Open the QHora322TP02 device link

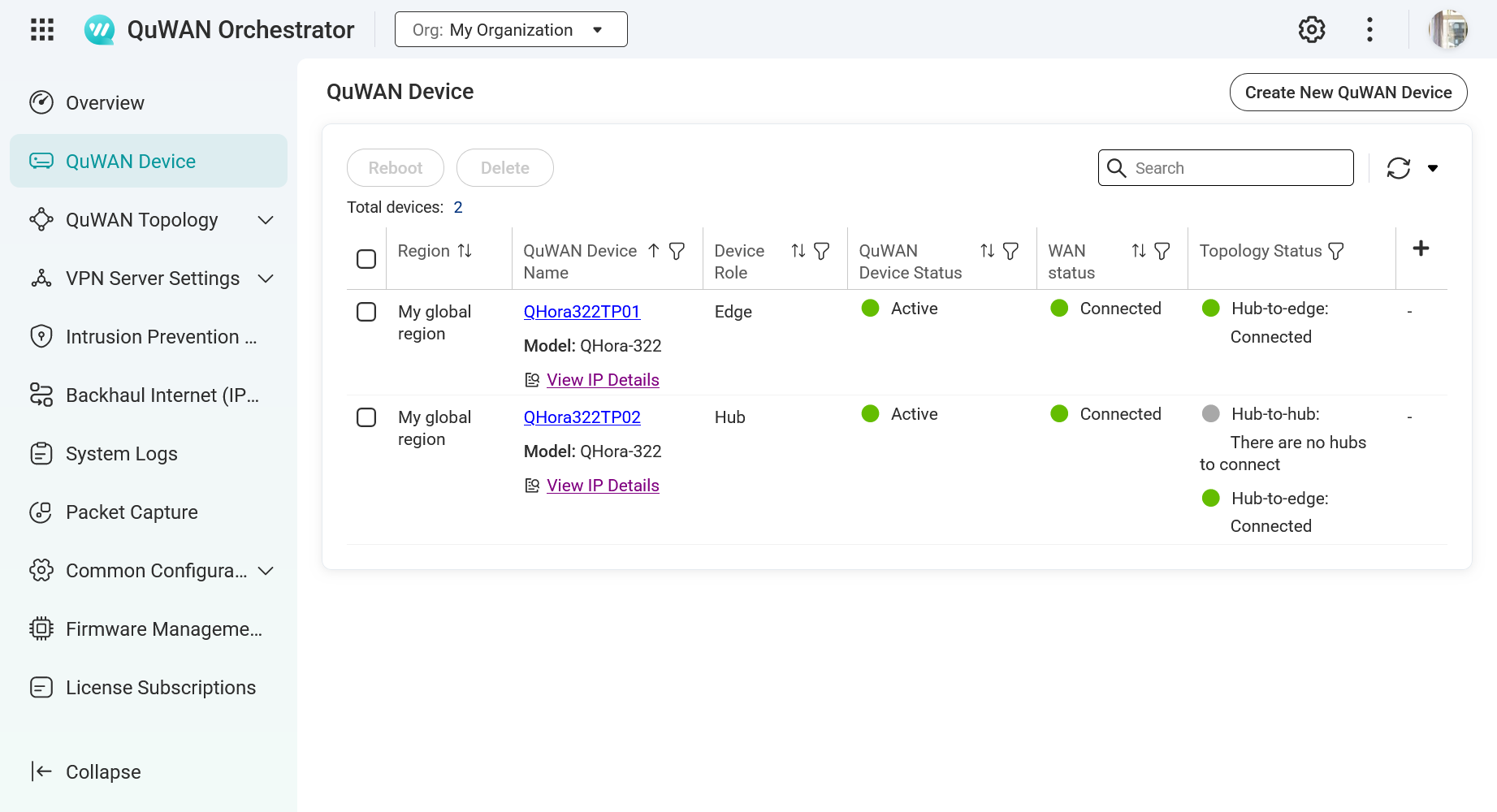(582, 417)
